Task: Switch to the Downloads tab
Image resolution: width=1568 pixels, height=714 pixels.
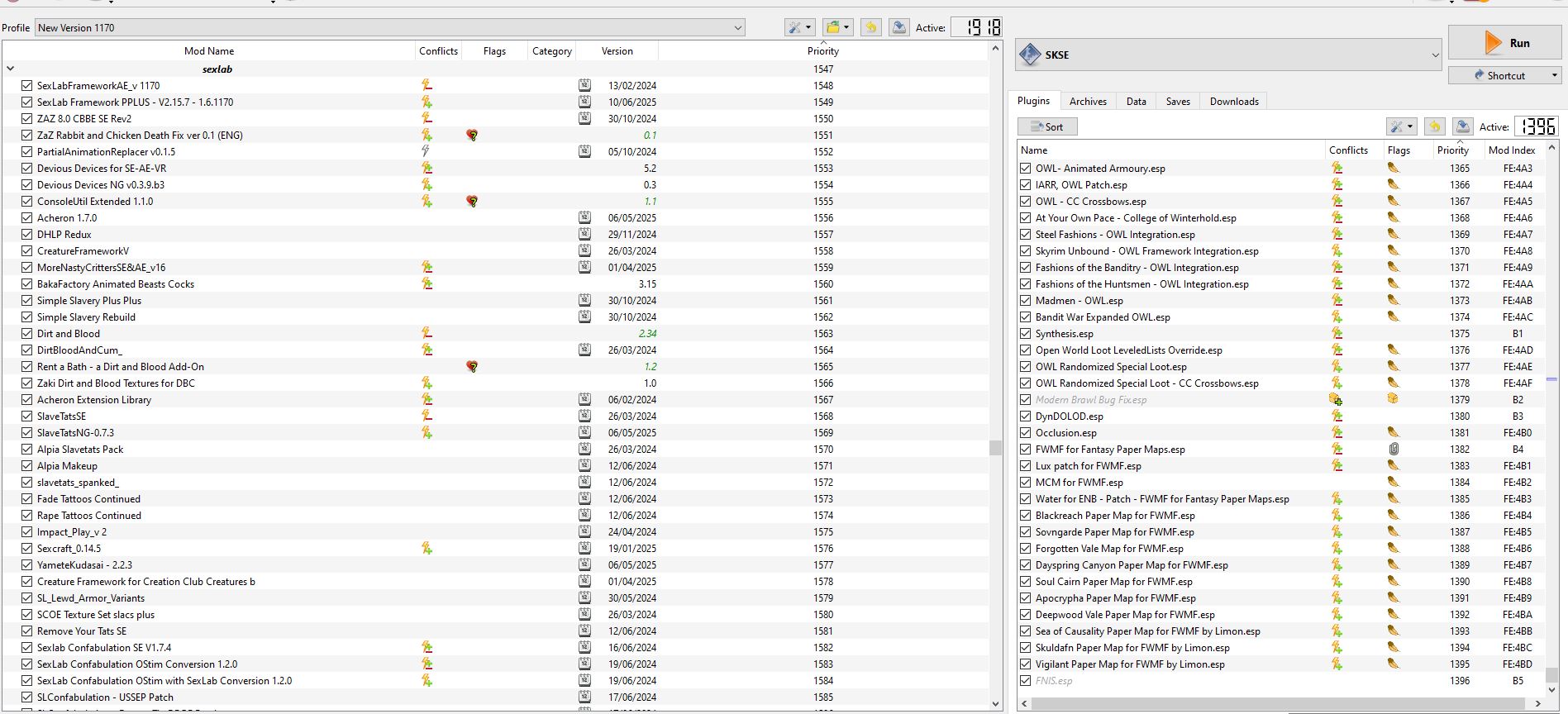Action: (1234, 102)
